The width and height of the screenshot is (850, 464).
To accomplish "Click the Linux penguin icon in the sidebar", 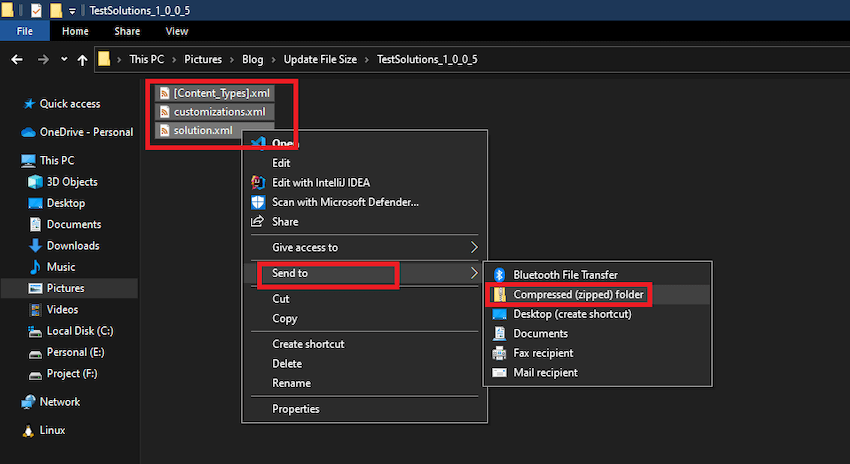I will pyautogui.click(x=29, y=430).
